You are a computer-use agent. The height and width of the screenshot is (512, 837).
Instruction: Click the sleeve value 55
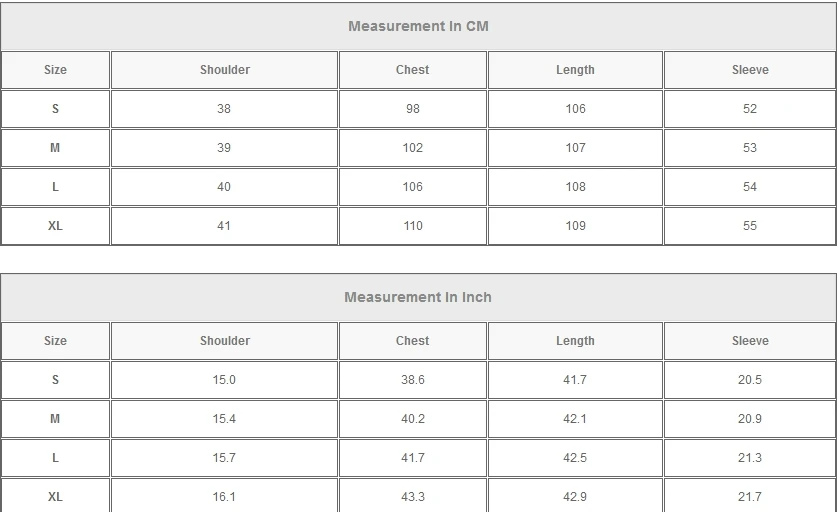tap(749, 226)
